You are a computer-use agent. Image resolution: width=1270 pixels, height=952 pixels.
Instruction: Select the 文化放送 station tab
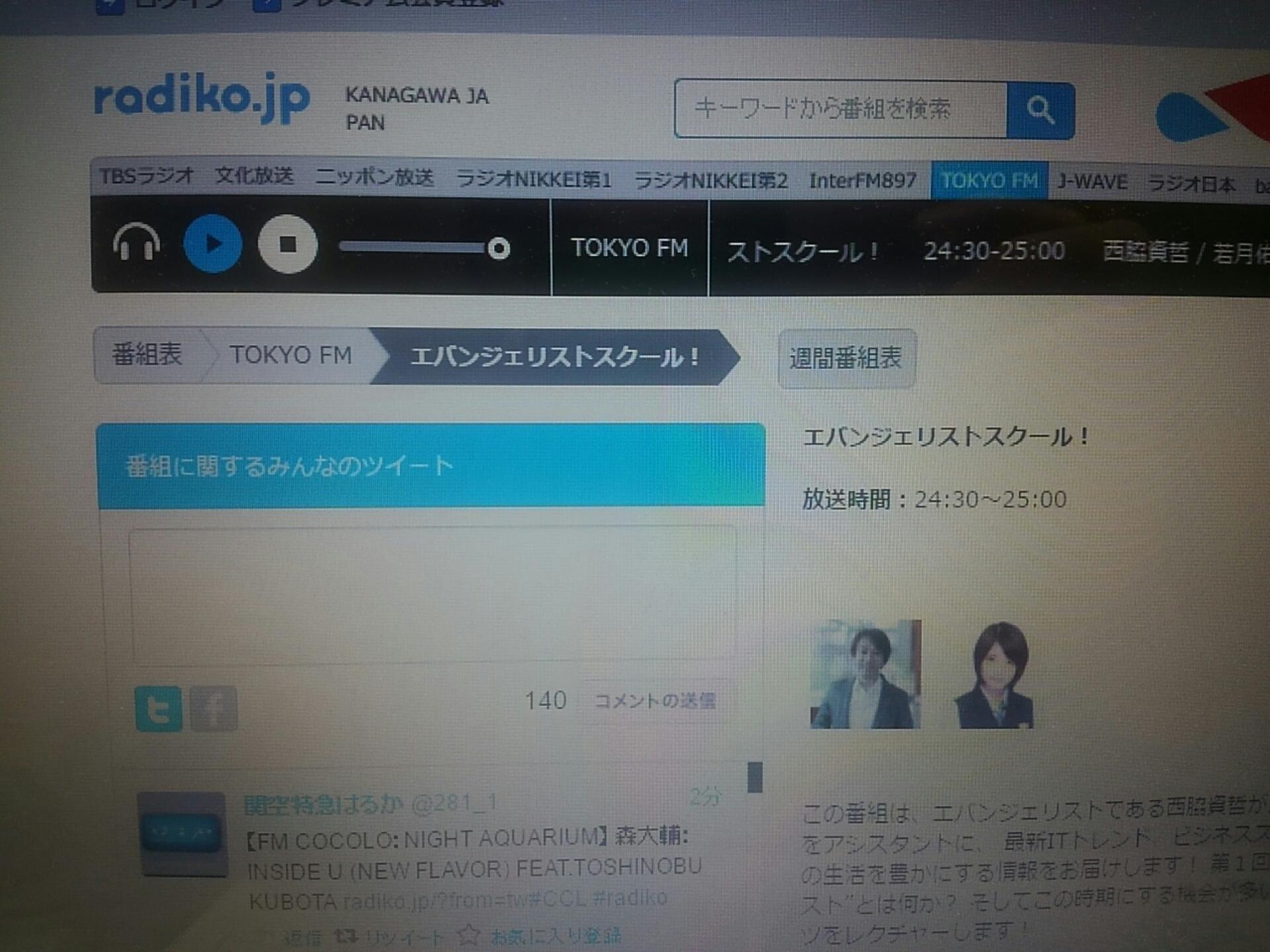[x=254, y=176]
